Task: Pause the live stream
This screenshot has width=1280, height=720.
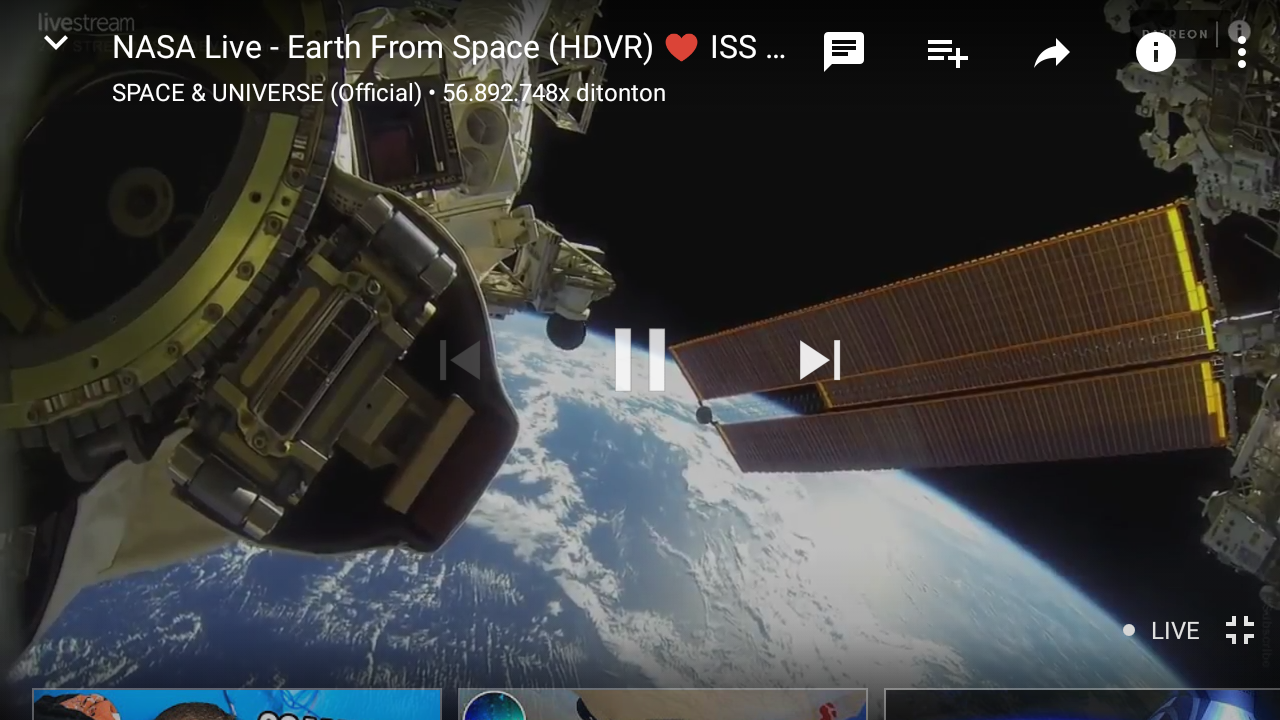Action: [640, 360]
